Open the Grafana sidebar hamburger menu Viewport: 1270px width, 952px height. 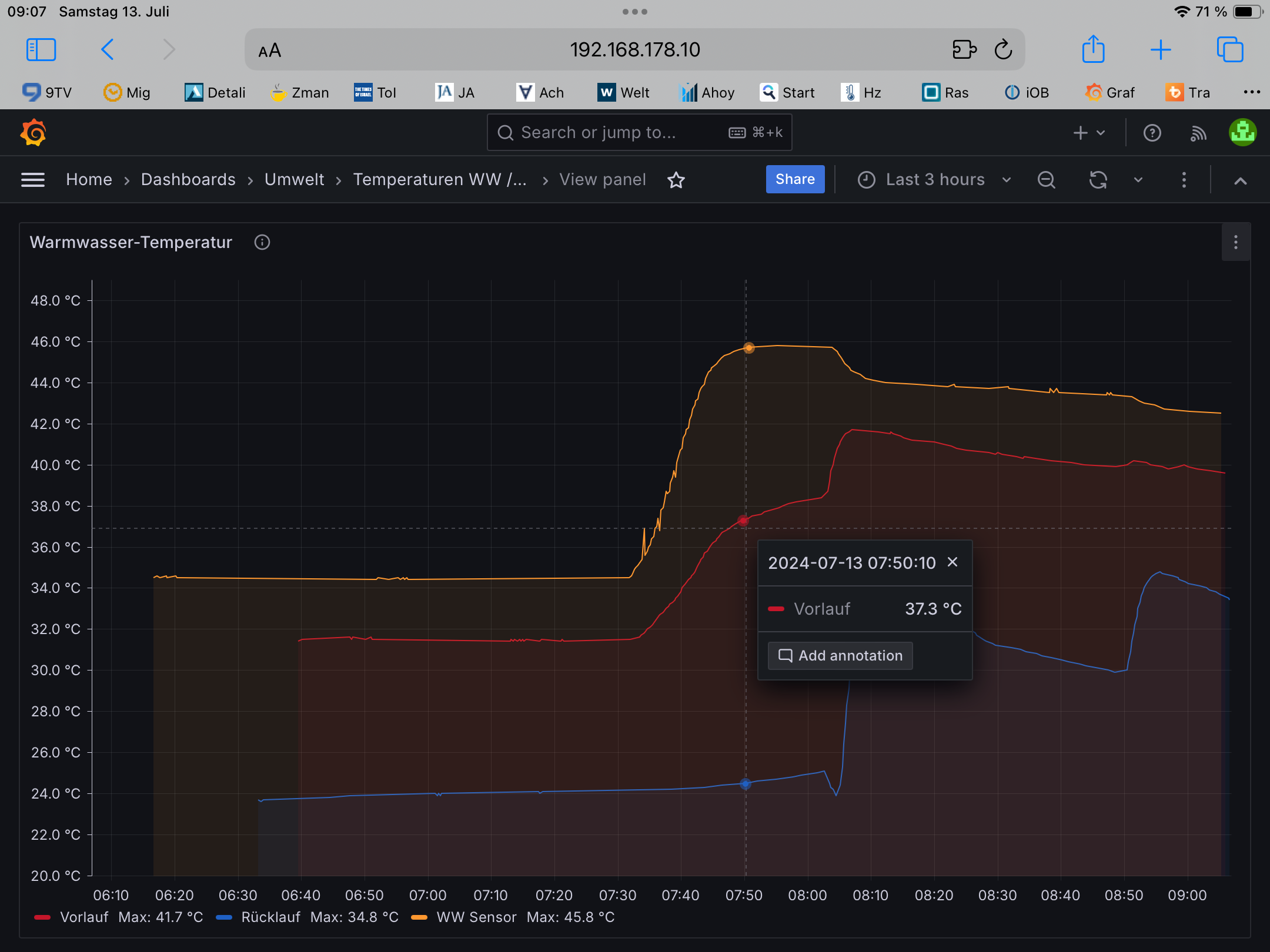tap(33, 180)
